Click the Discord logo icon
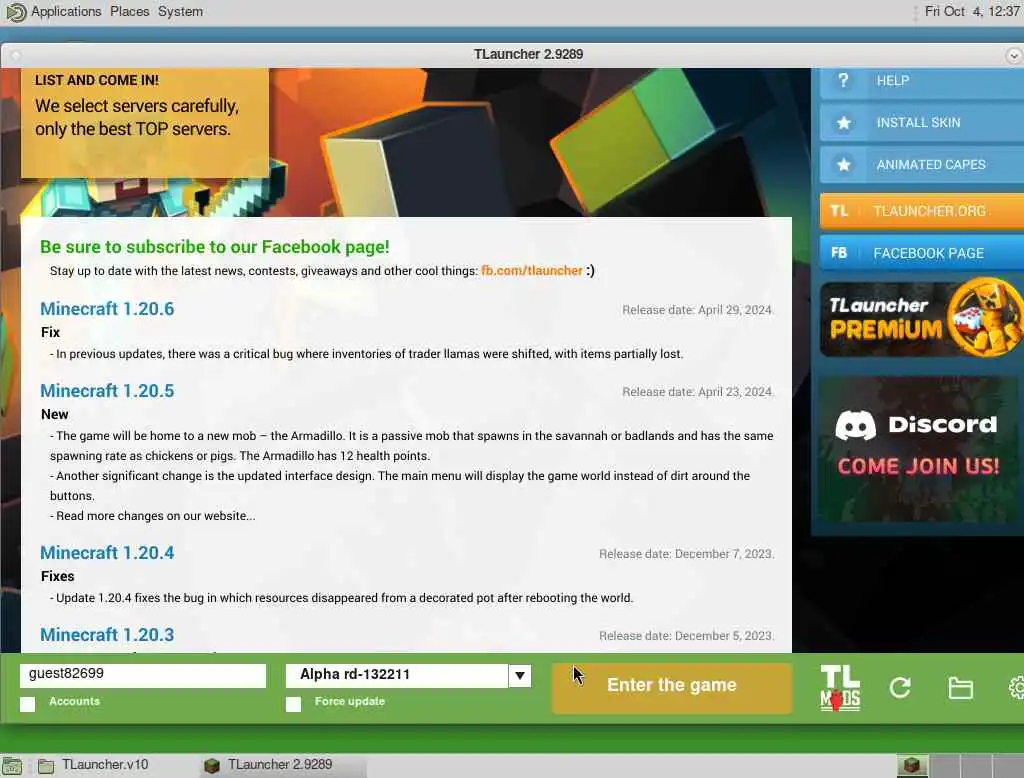This screenshot has height=778, width=1024. pos(856,425)
